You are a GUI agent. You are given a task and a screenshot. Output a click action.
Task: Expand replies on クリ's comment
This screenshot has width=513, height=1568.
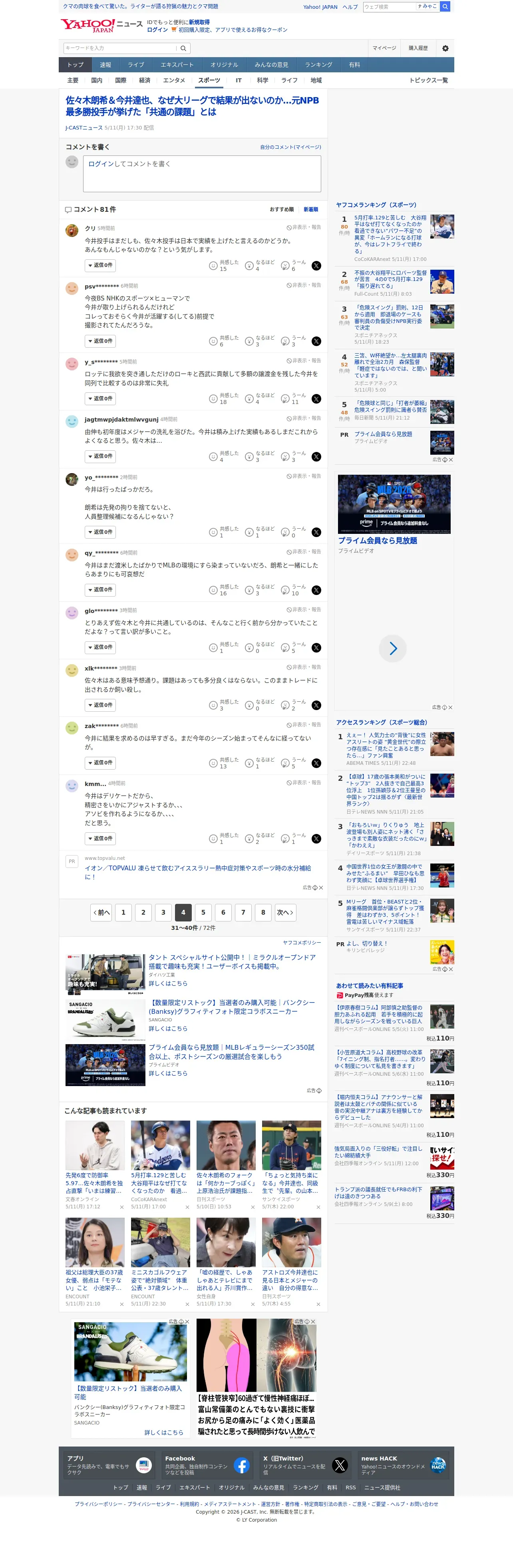pos(100,265)
